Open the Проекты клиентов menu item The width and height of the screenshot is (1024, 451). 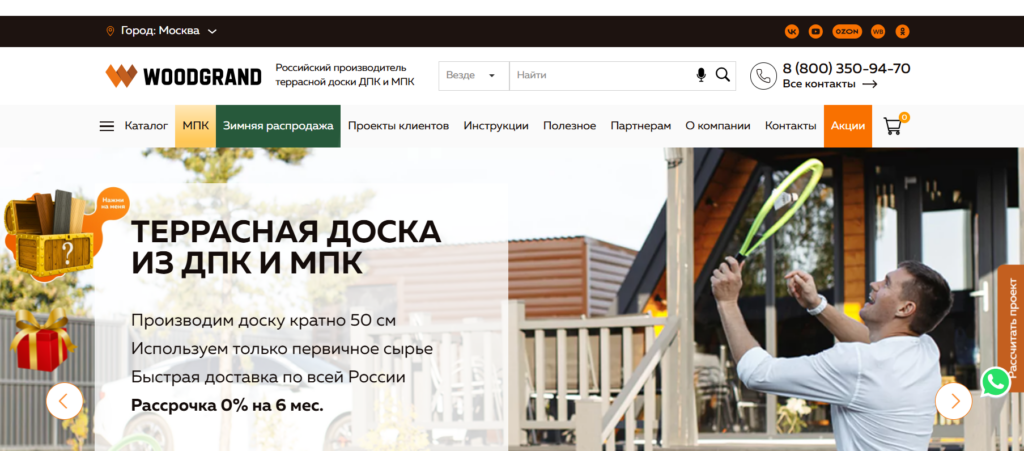click(398, 126)
